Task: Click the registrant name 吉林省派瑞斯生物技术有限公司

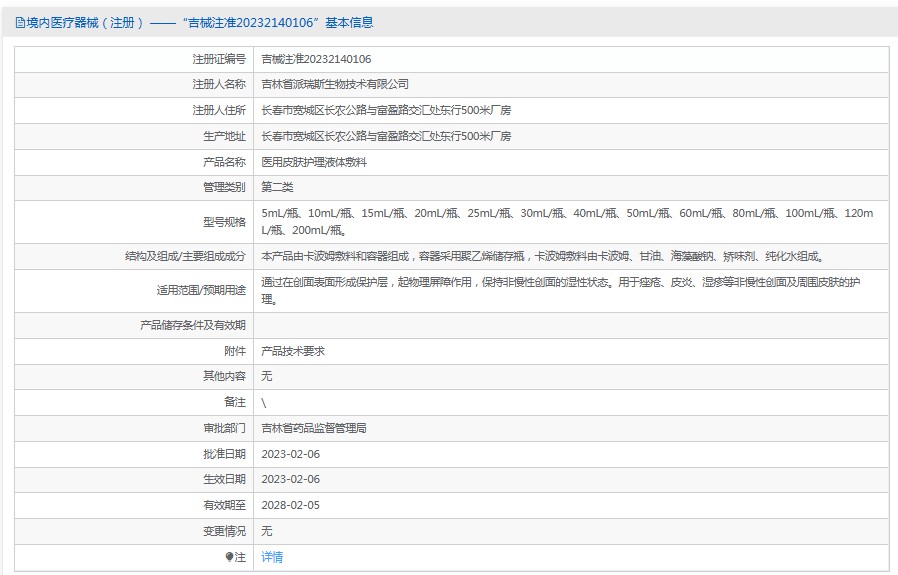Action: pos(335,85)
